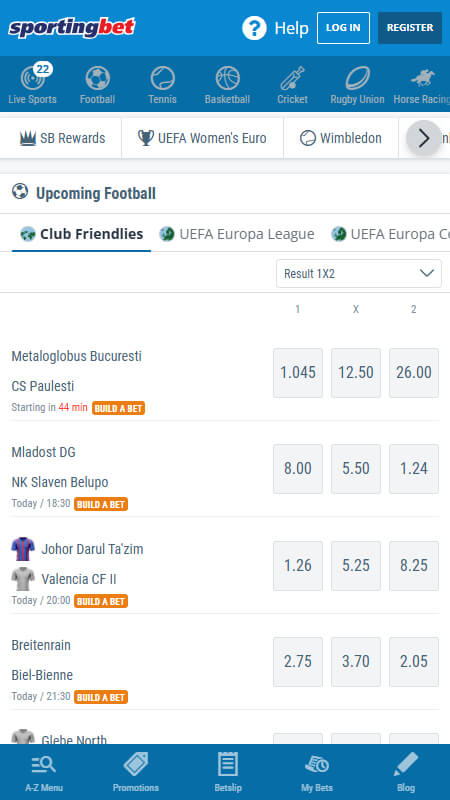Show more quick links with right chevron
The image size is (450, 800).
(424, 138)
